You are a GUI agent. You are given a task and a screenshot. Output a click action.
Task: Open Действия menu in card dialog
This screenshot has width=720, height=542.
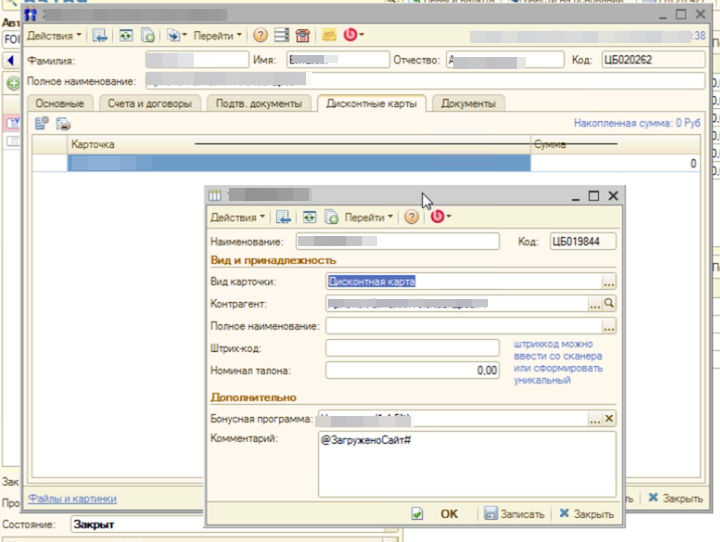pyautogui.click(x=237, y=217)
